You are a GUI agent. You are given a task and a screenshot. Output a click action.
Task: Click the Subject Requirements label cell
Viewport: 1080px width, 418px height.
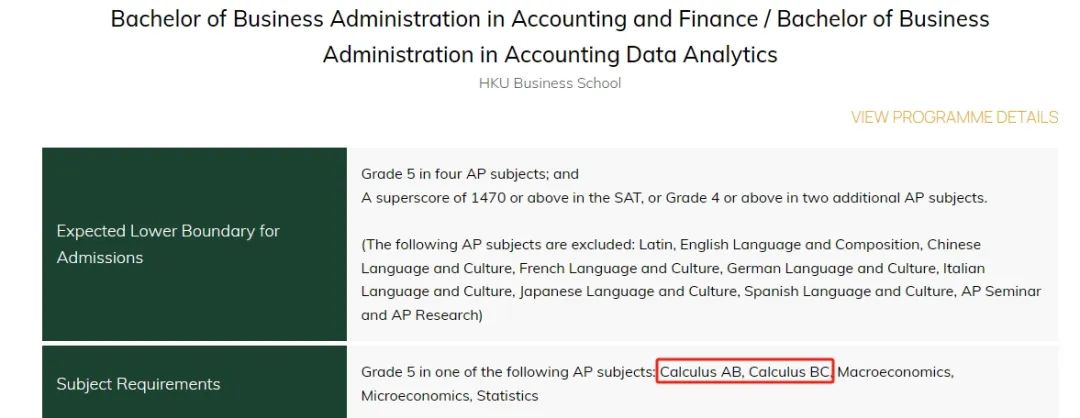pos(194,382)
